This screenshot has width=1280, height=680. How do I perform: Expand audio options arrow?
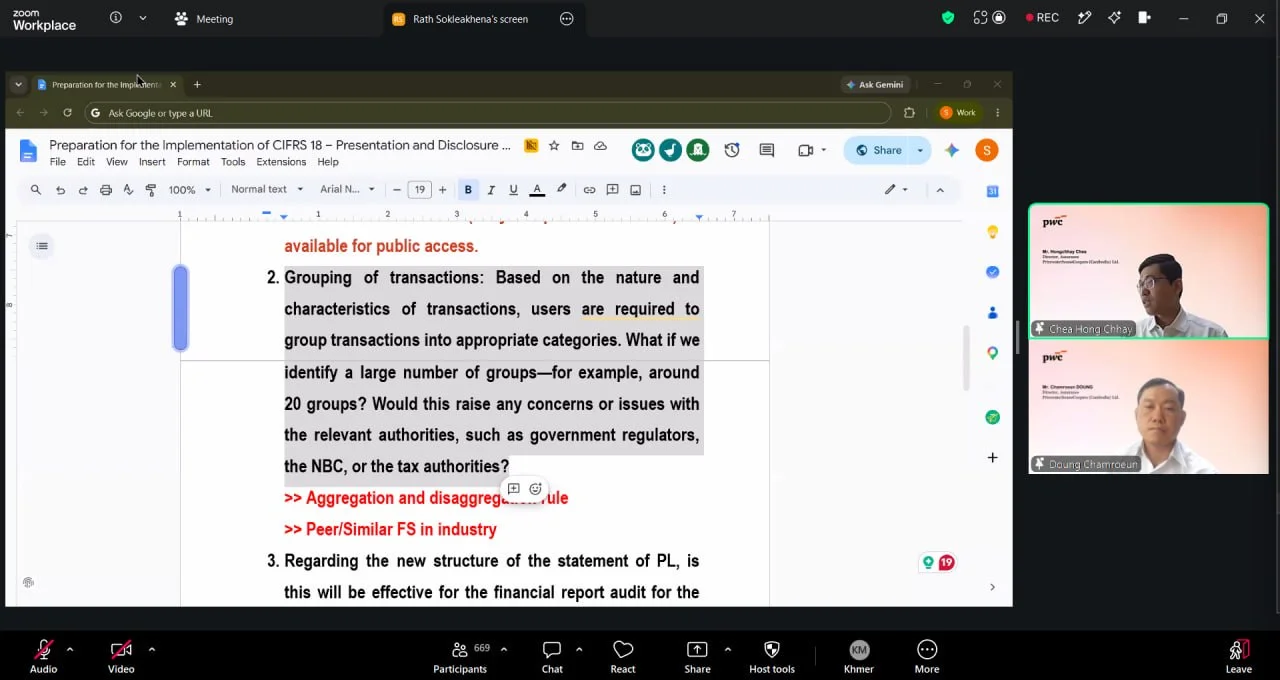69,649
